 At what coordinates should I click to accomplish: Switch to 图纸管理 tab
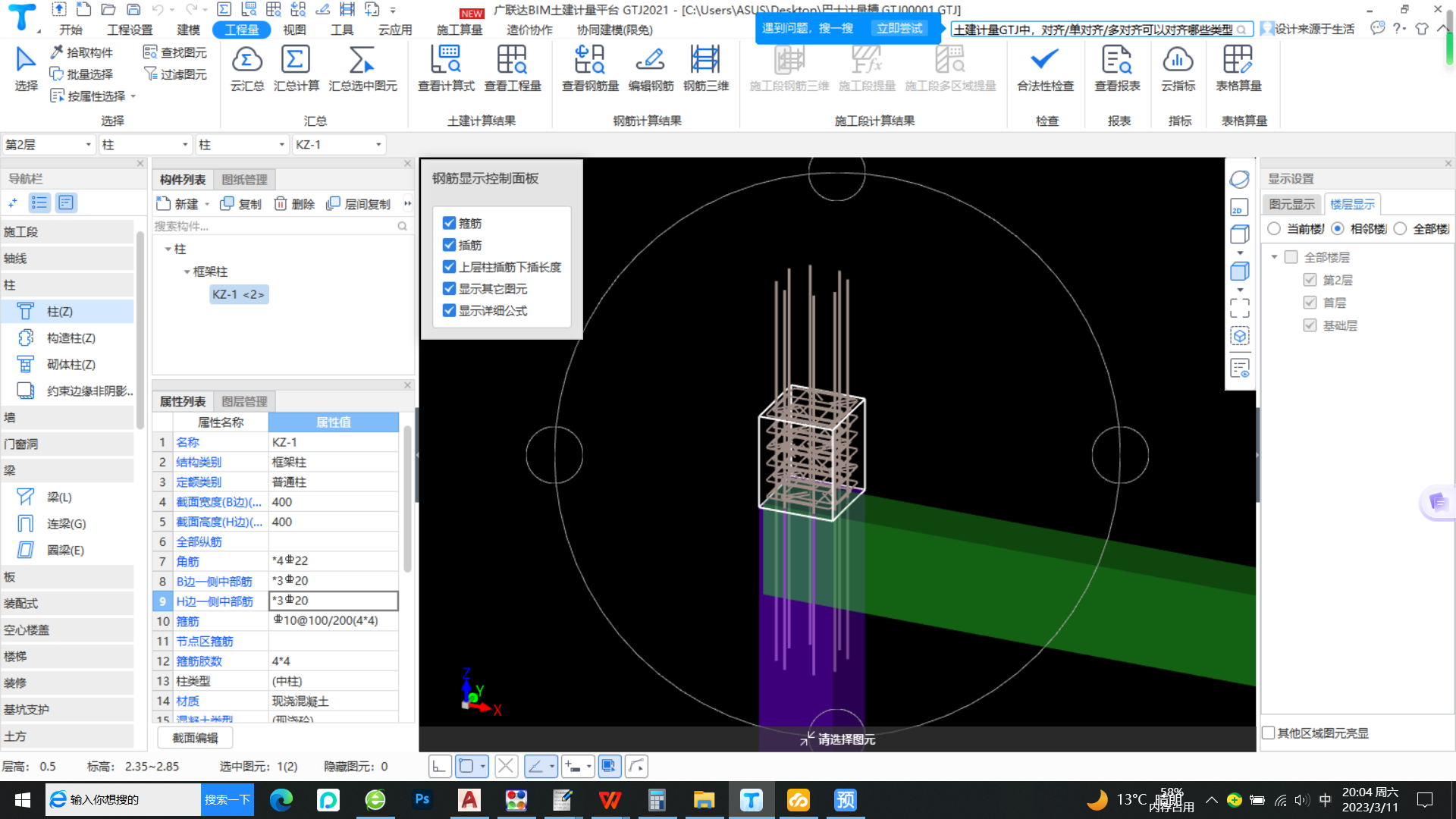point(244,180)
